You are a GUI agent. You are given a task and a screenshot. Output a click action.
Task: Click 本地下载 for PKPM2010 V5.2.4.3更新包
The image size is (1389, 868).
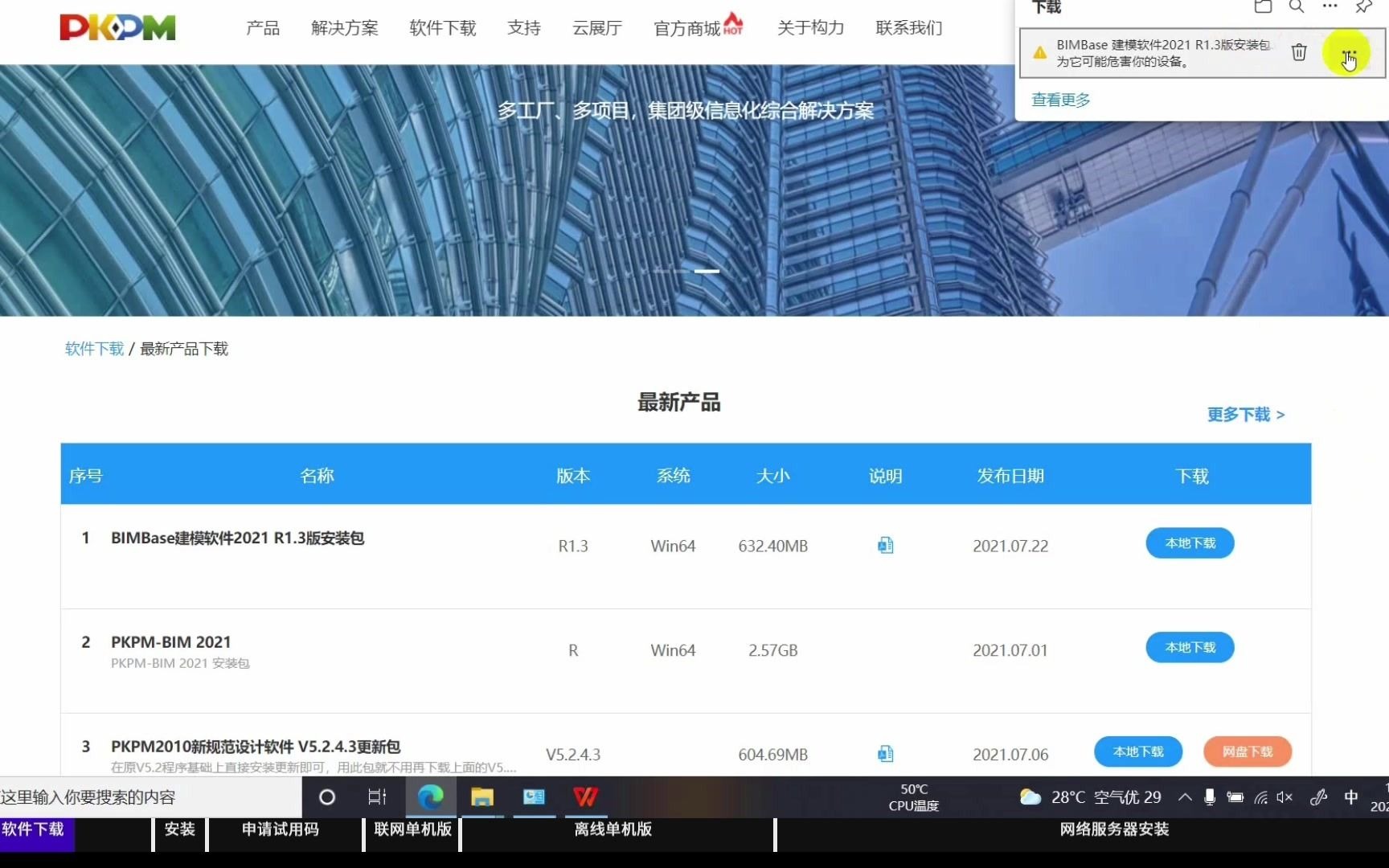tap(1138, 751)
